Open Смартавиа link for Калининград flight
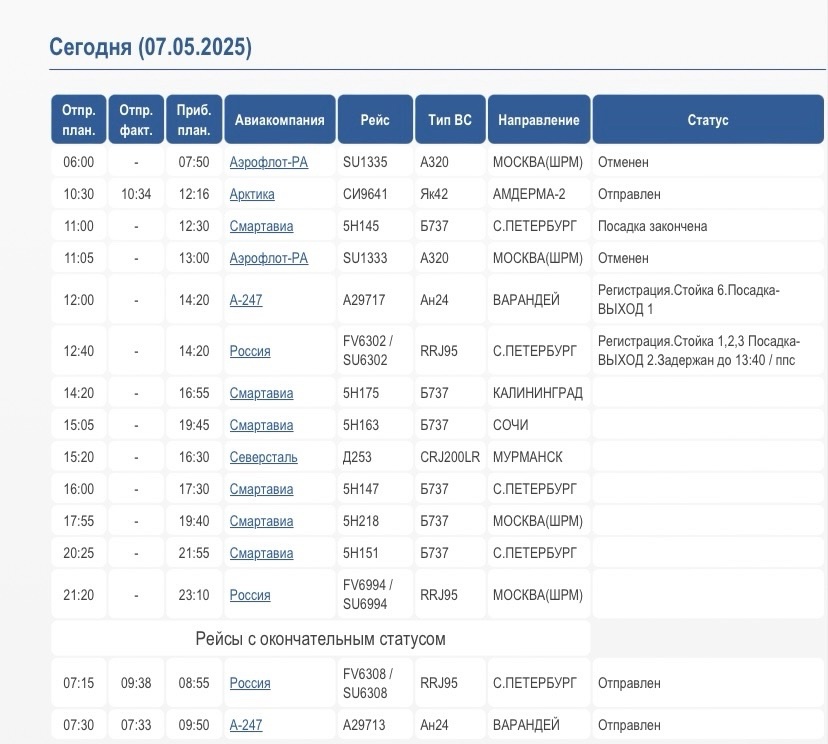This screenshot has width=828, height=744. click(x=261, y=393)
